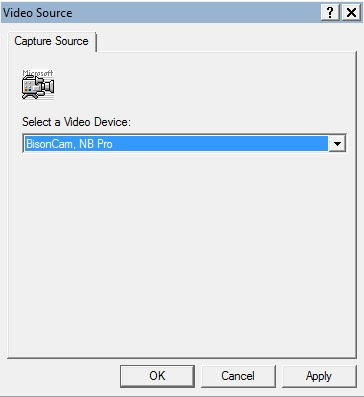Click Cancel to discard changes
364x397 pixels.
coord(238,376)
